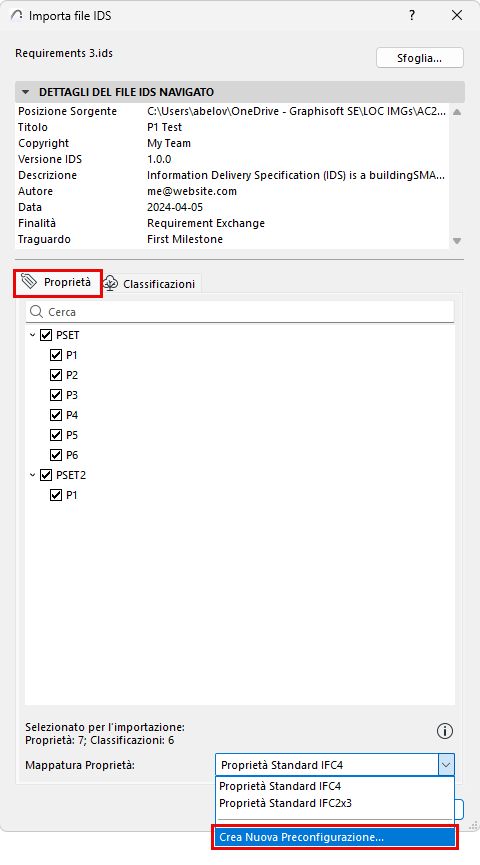Screen dimensions: 480x865
Task: Select the P6 label in tree
Action: tap(72, 455)
